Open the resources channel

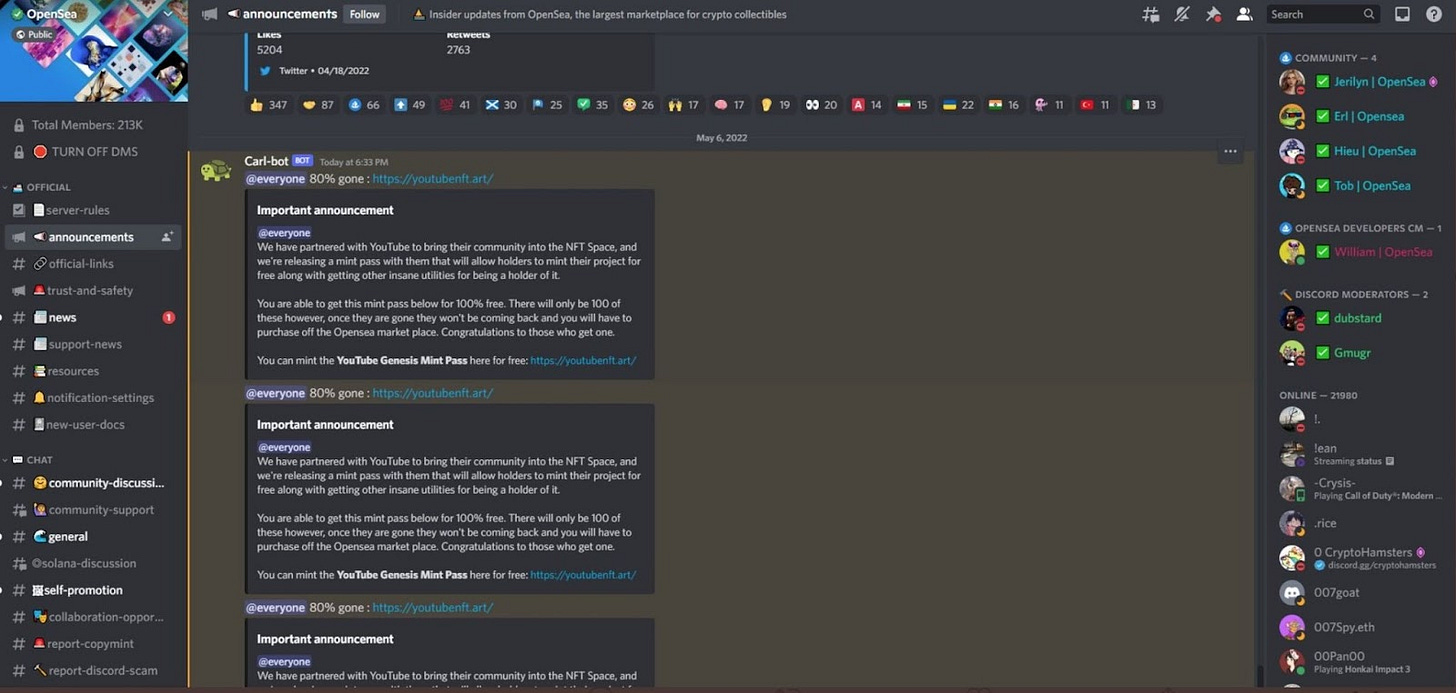click(93, 371)
